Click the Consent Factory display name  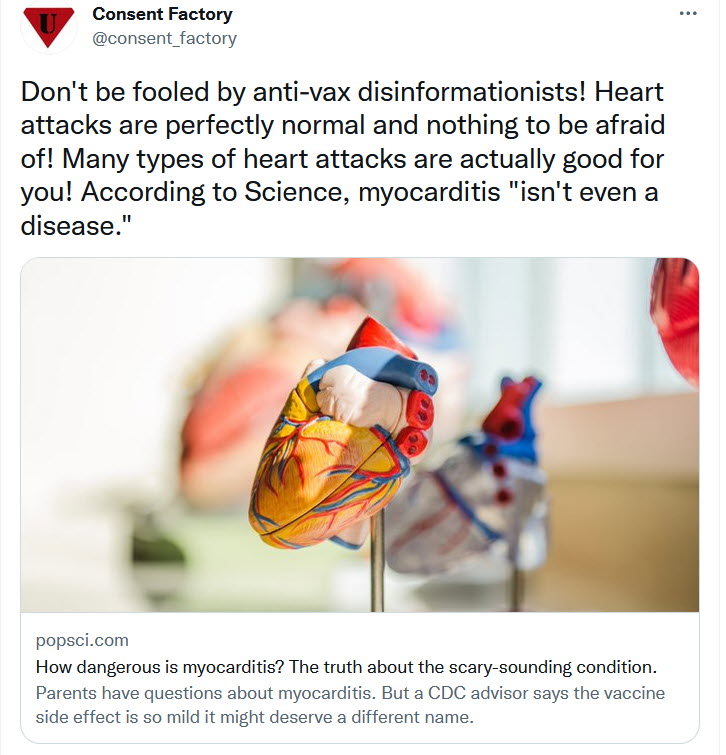[x=162, y=15]
